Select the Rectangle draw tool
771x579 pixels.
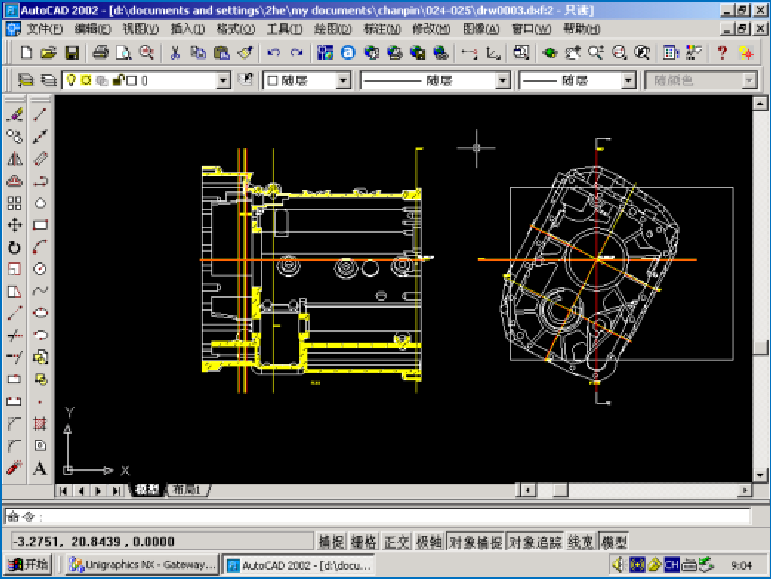(41, 225)
